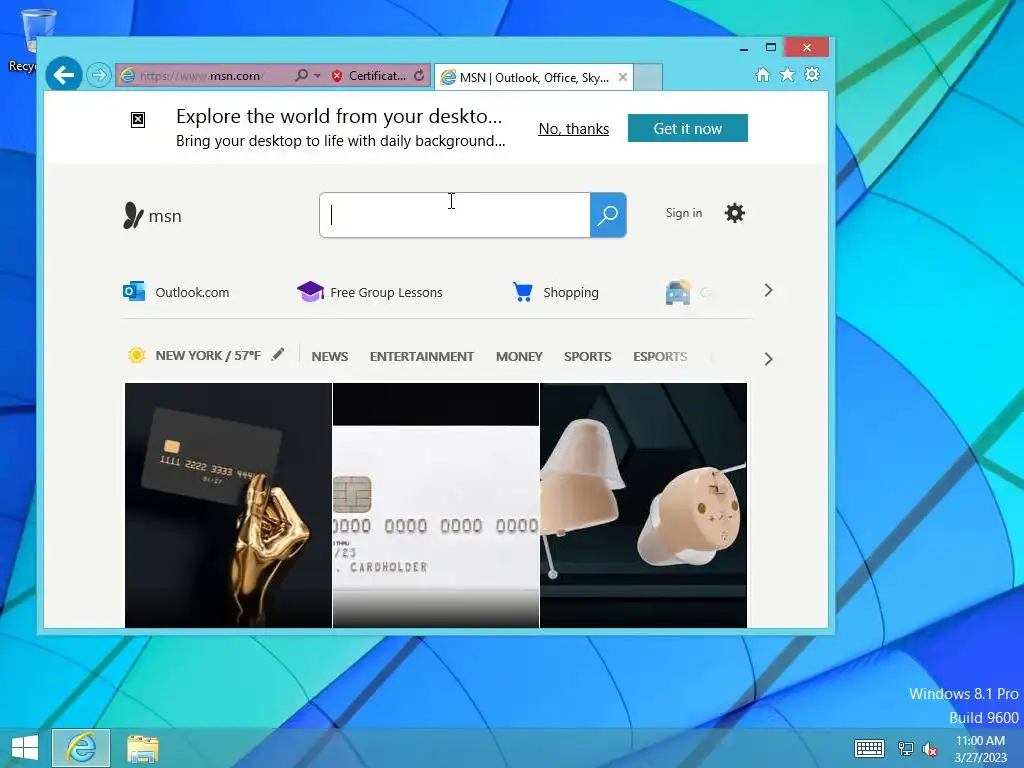The image size is (1024, 768).
Task: Open the ENTERTAINMENT section
Action: point(422,357)
